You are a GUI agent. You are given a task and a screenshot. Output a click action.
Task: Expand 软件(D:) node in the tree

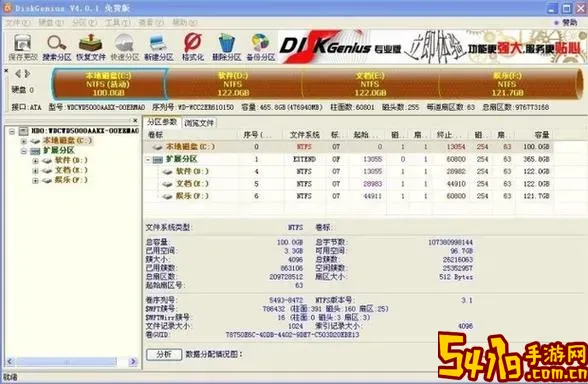click(36, 161)
